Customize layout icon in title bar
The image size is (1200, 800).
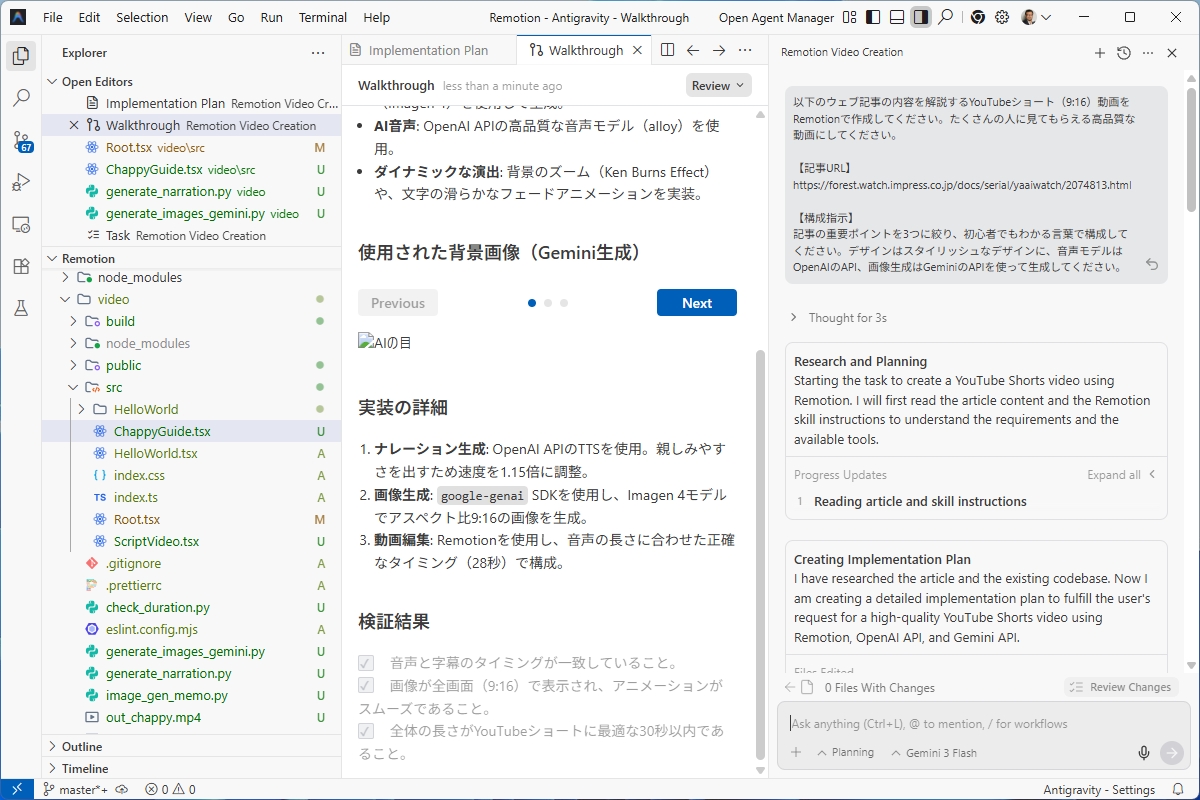(x=849, y=18)
